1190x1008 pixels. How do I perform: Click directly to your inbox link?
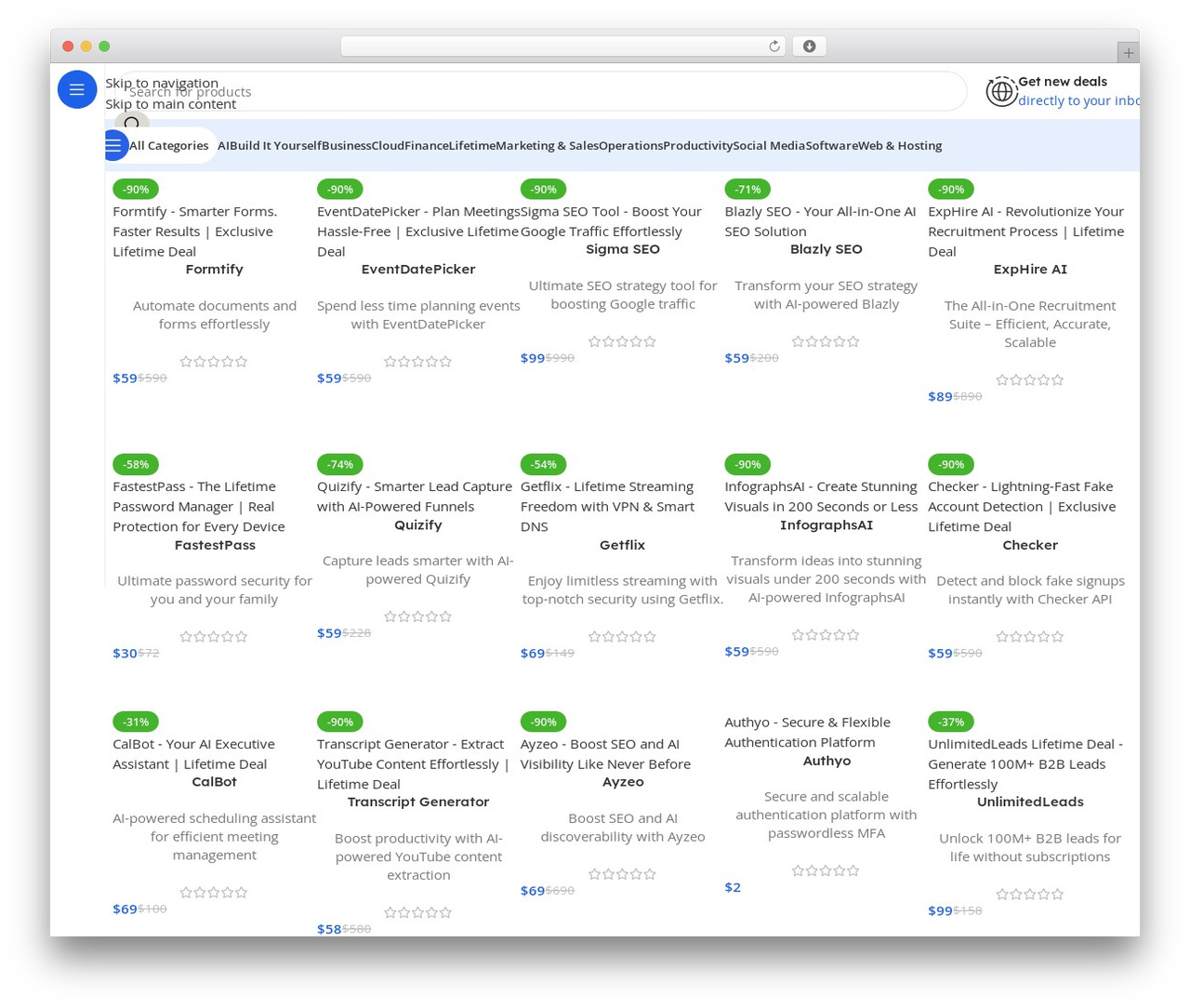coord(1078,100)
